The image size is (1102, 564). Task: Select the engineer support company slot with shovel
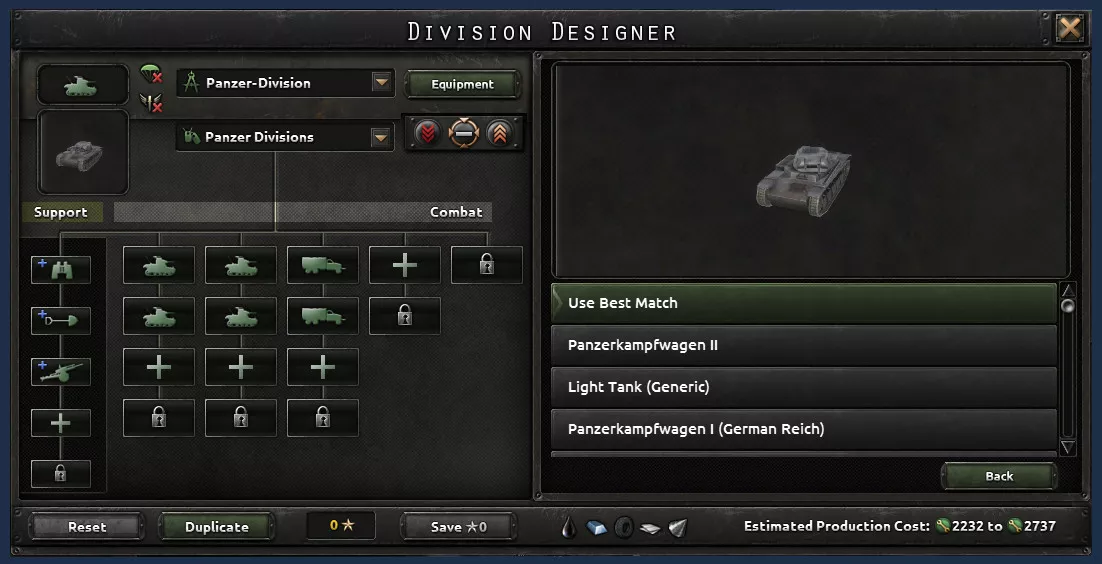point(60,321)
